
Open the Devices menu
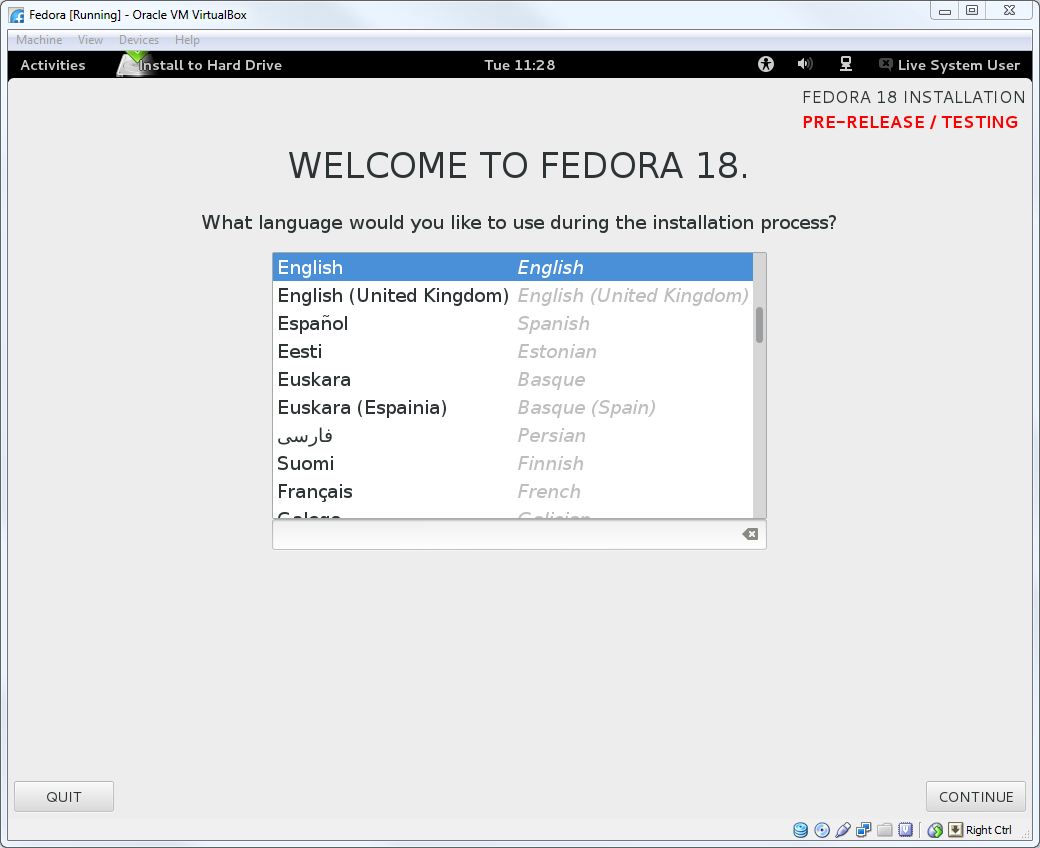pos(139,40)
